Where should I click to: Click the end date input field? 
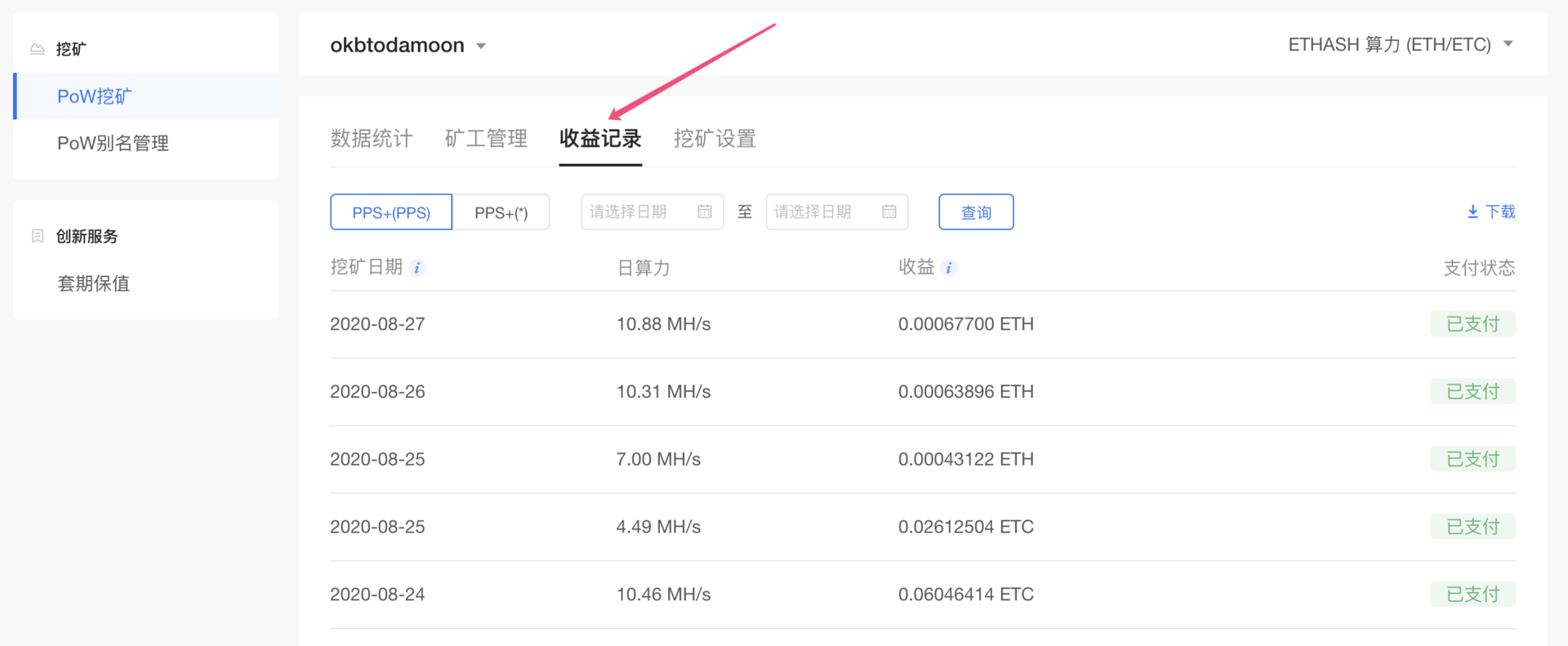pyautogui.click(x=837, y=212)
